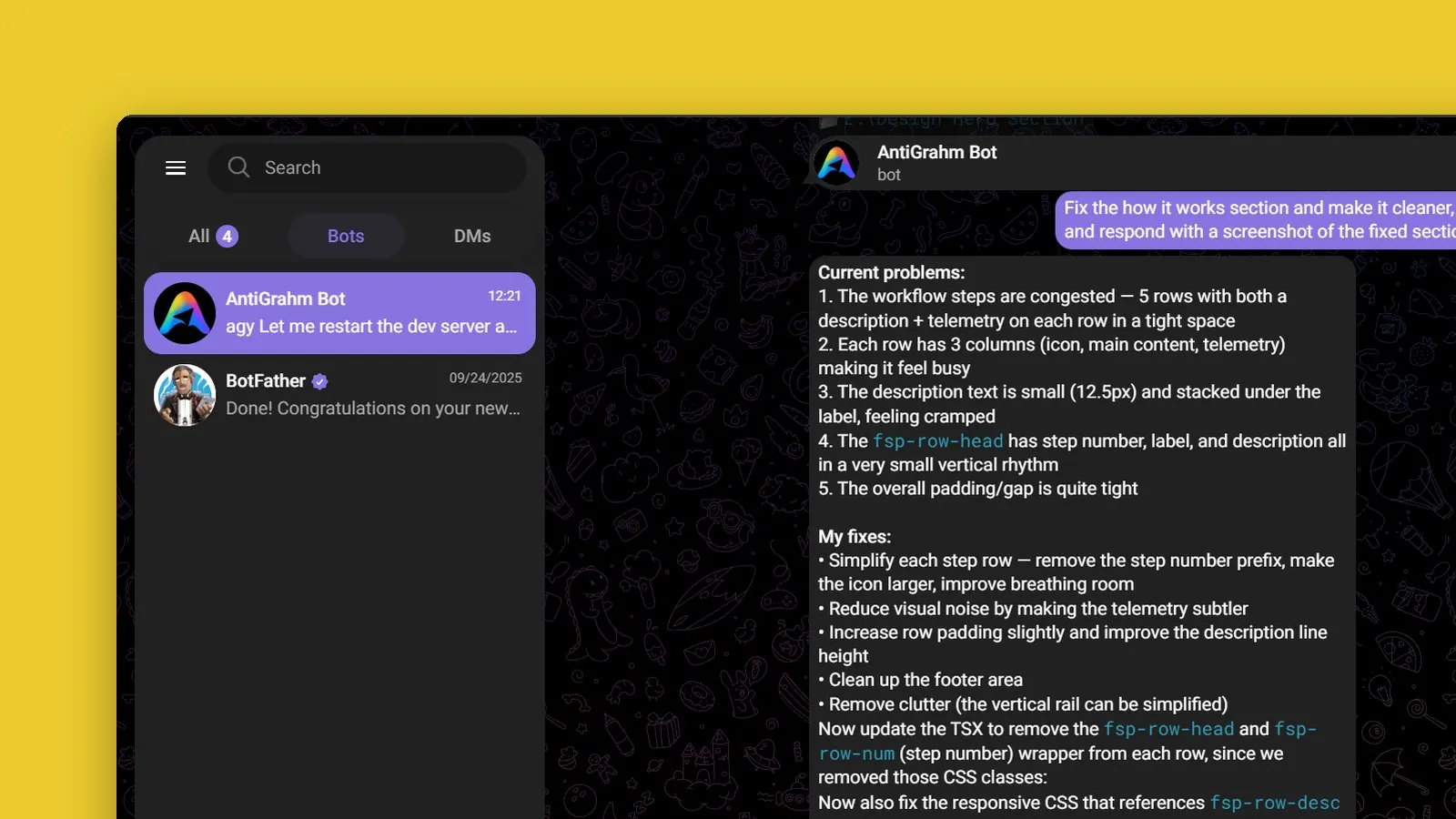Open the BotFather conversation
Screen dimensions: 1456x819
(339, 395)
